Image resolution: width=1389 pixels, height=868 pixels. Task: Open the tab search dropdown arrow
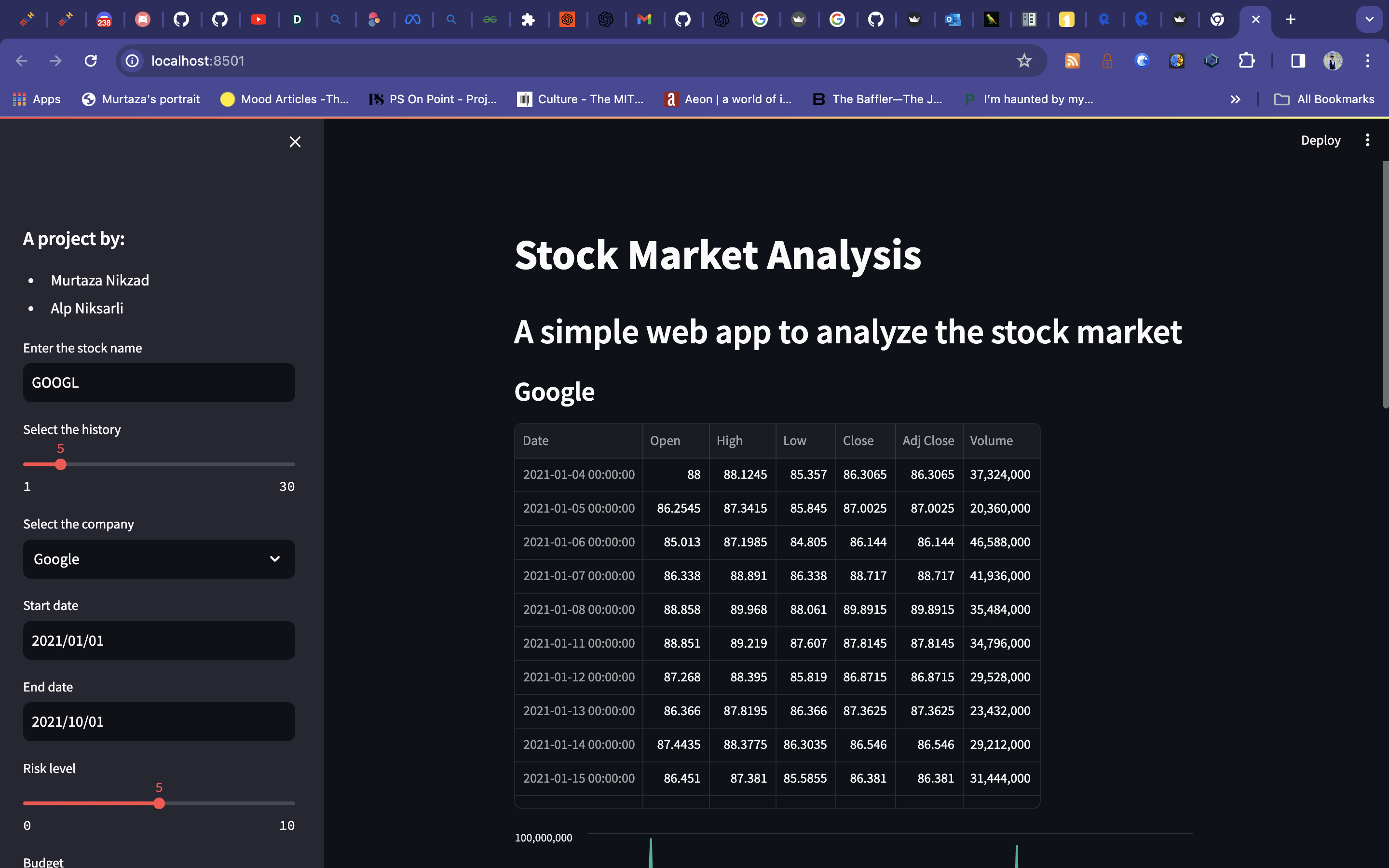(x=1369, y=19)
